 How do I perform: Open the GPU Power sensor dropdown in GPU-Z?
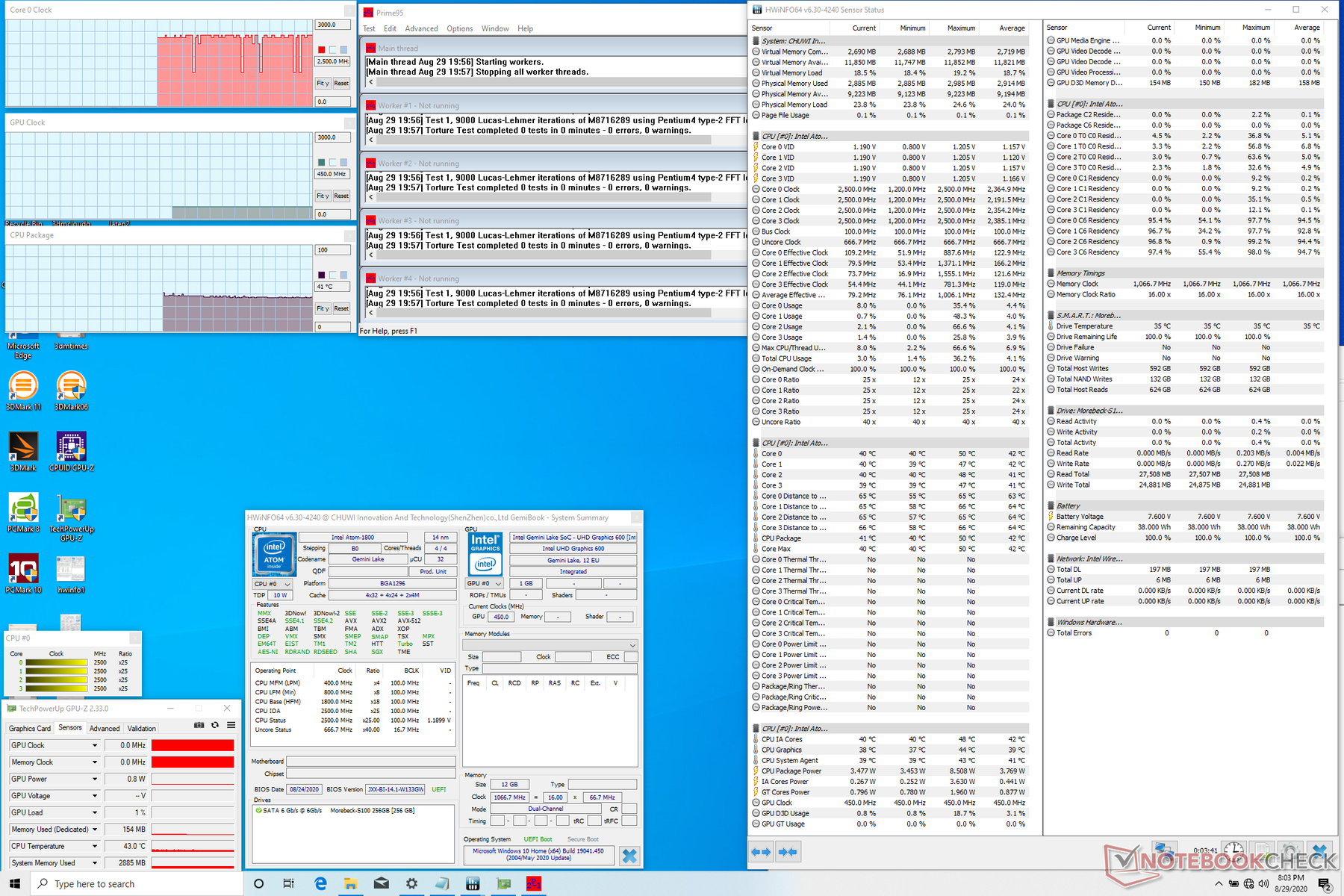95,779
